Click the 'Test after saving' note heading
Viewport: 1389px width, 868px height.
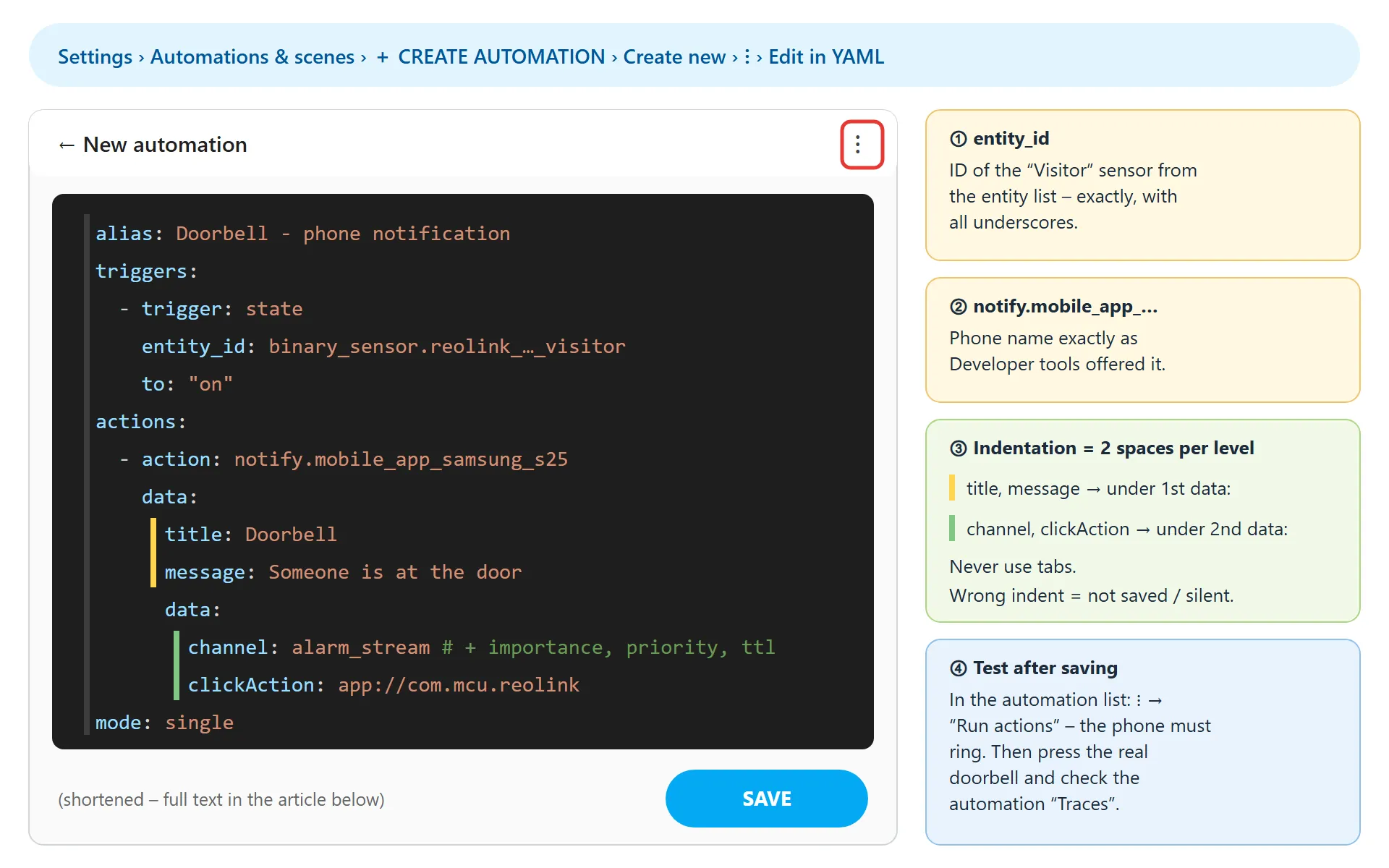[1034, 668]
